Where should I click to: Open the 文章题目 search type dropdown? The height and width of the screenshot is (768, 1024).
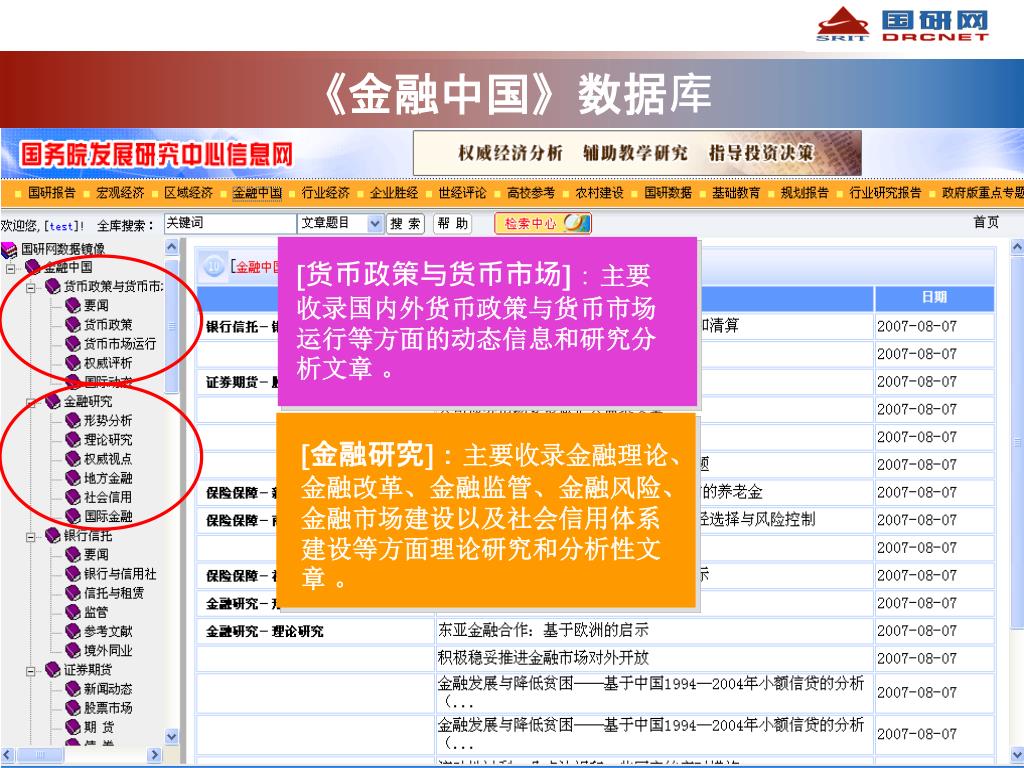pos(340,223)
